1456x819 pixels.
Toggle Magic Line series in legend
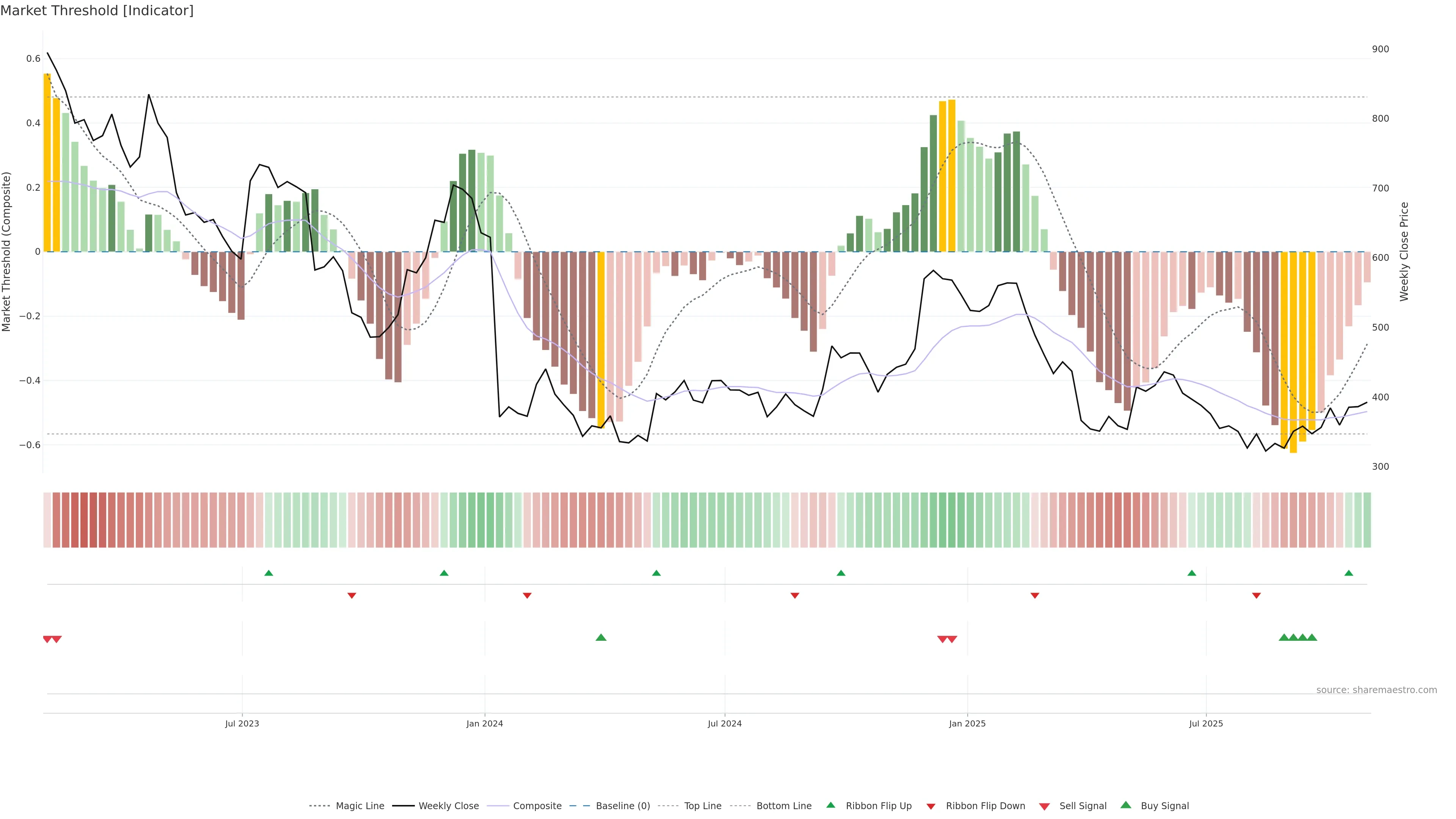point(359,806)
